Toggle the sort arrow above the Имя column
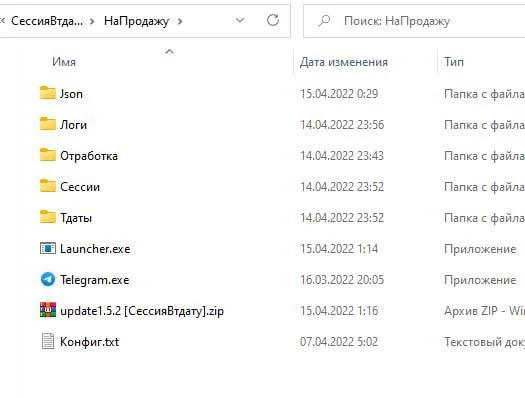Viewport: 525px width, 398px height. (169, 52)
